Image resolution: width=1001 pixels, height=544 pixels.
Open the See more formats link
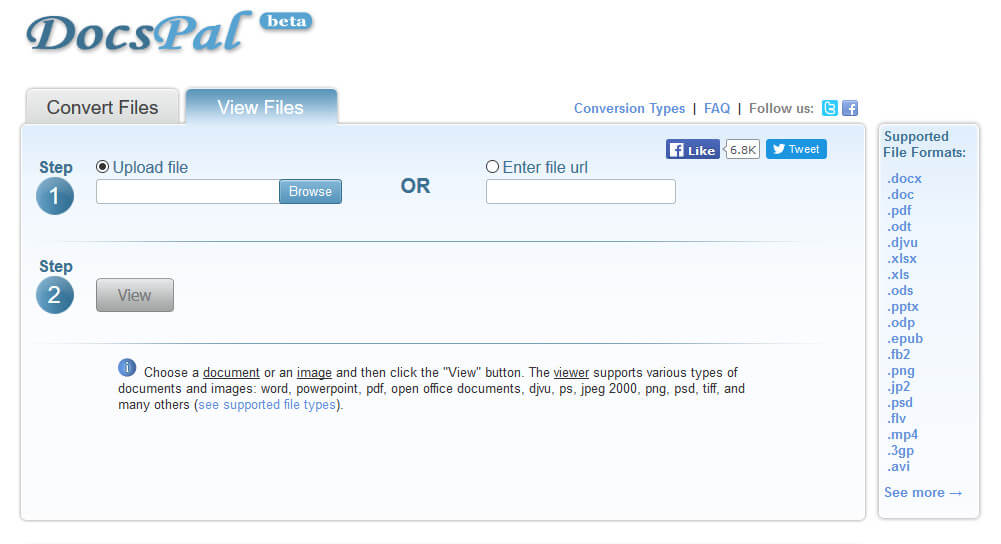point(922,492)
